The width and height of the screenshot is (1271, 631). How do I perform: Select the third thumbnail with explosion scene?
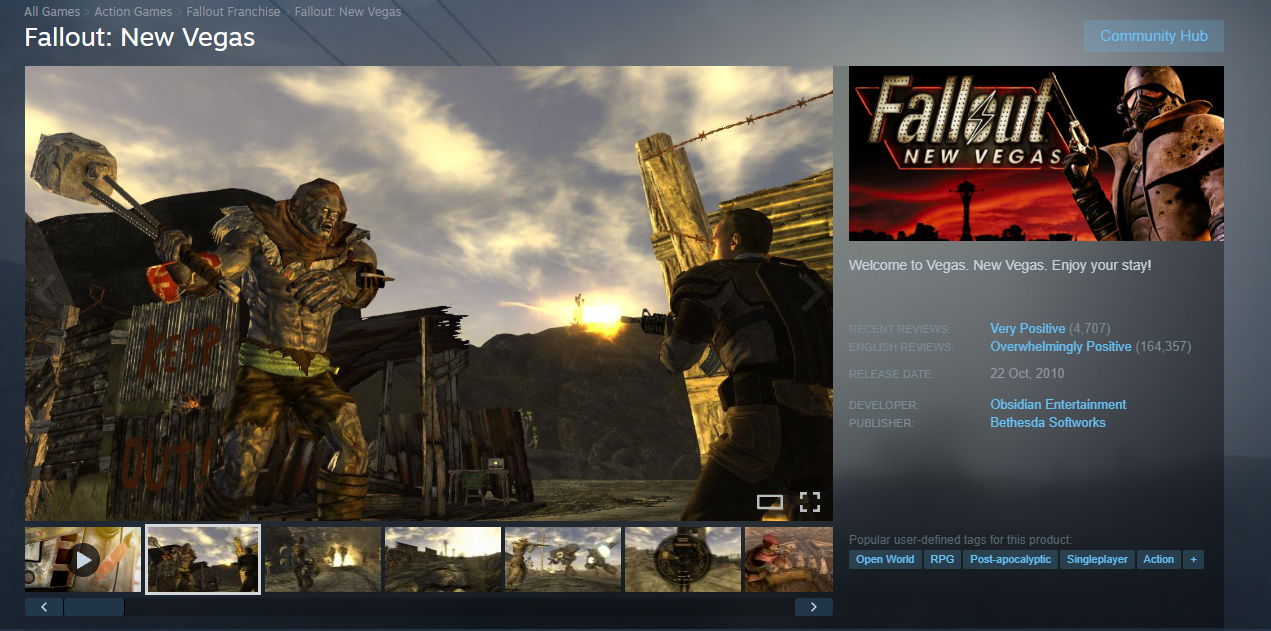(323, 560)
